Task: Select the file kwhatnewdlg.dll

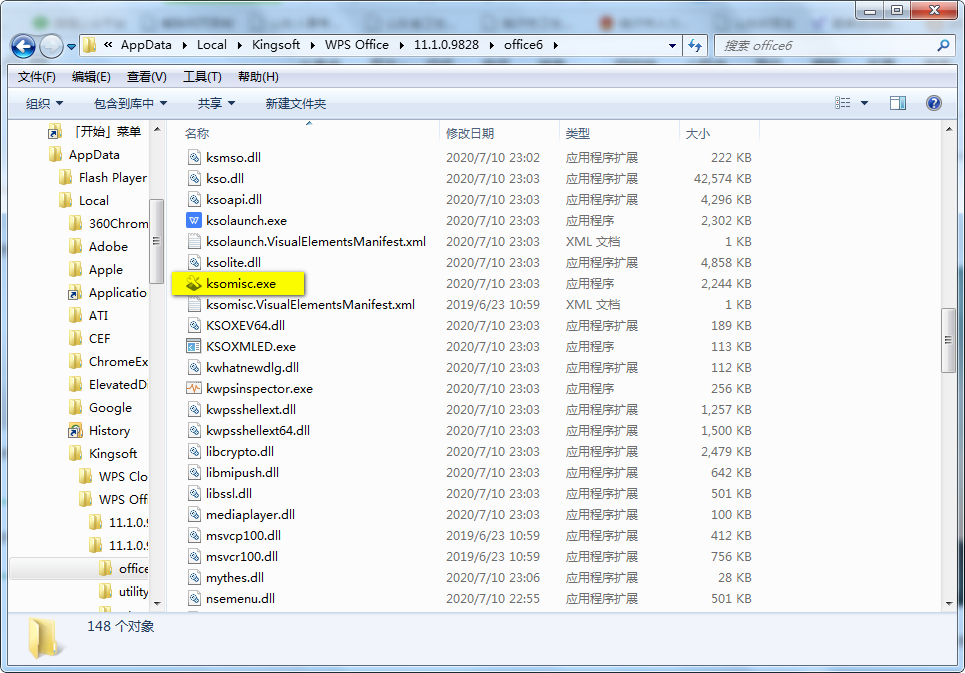Action: 252,367
